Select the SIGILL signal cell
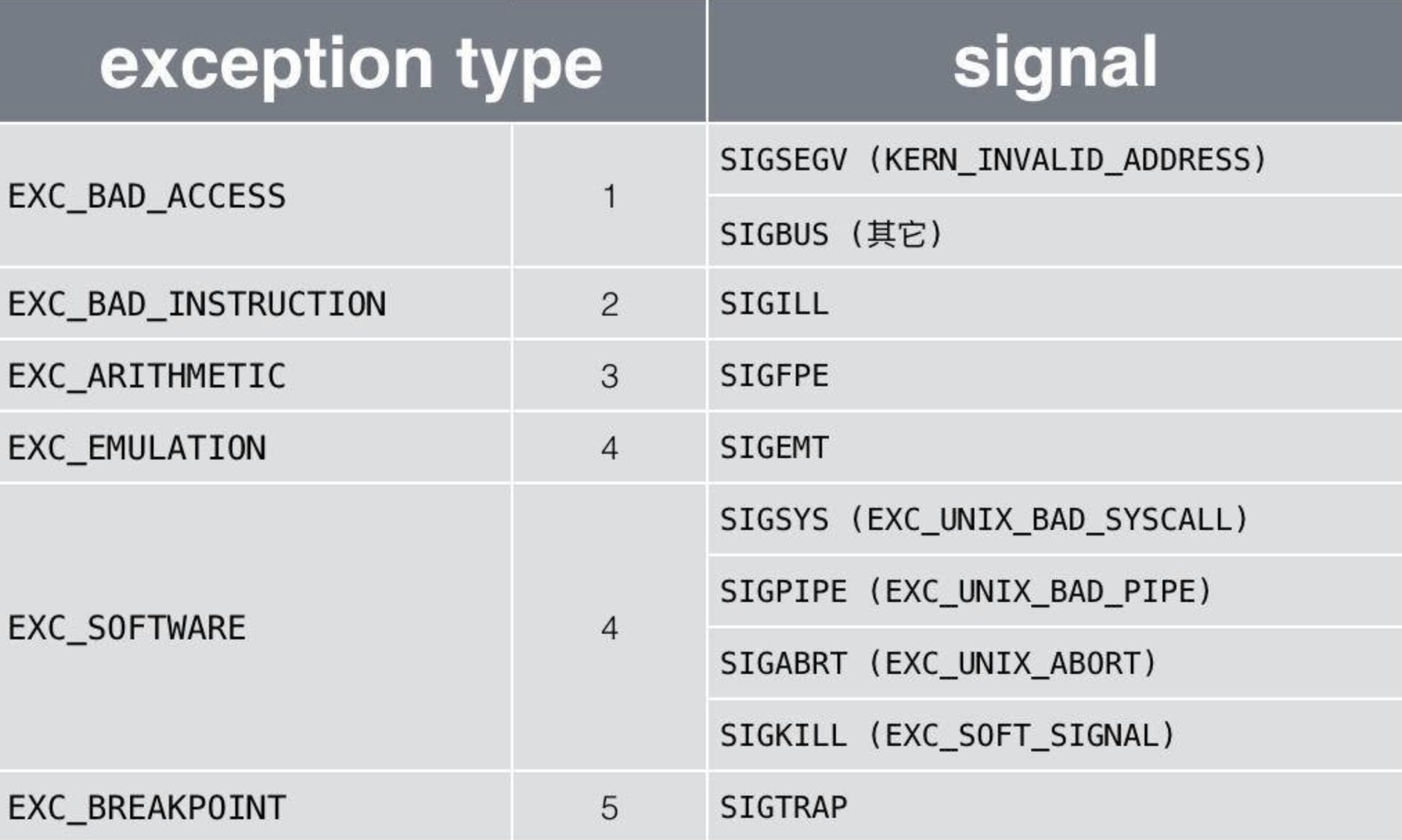Screen dimensions: 1402x840 (774, 304)
